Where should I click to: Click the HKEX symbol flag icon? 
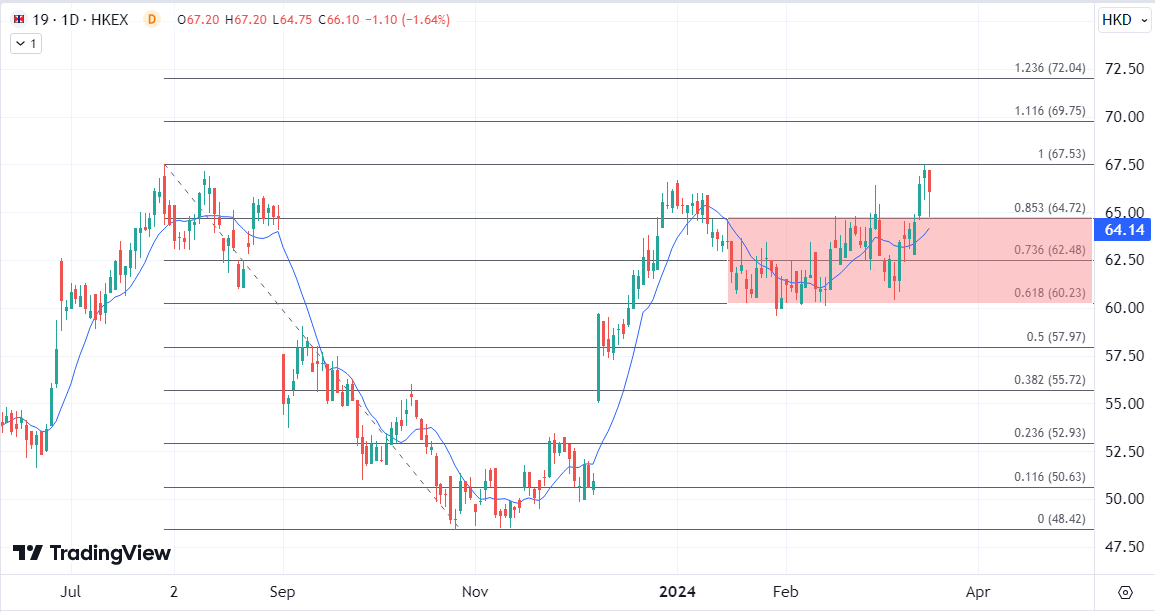pos(18,20)
